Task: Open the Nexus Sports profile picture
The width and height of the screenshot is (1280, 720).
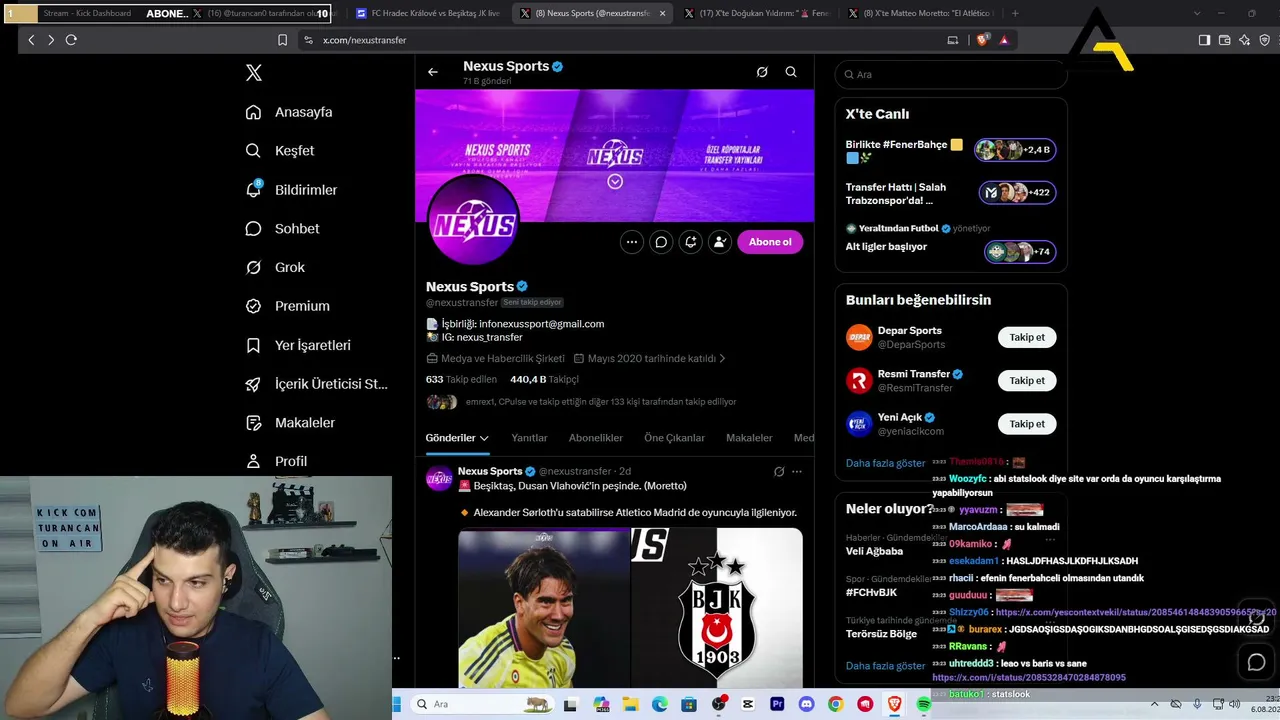Action: [473, 222]
